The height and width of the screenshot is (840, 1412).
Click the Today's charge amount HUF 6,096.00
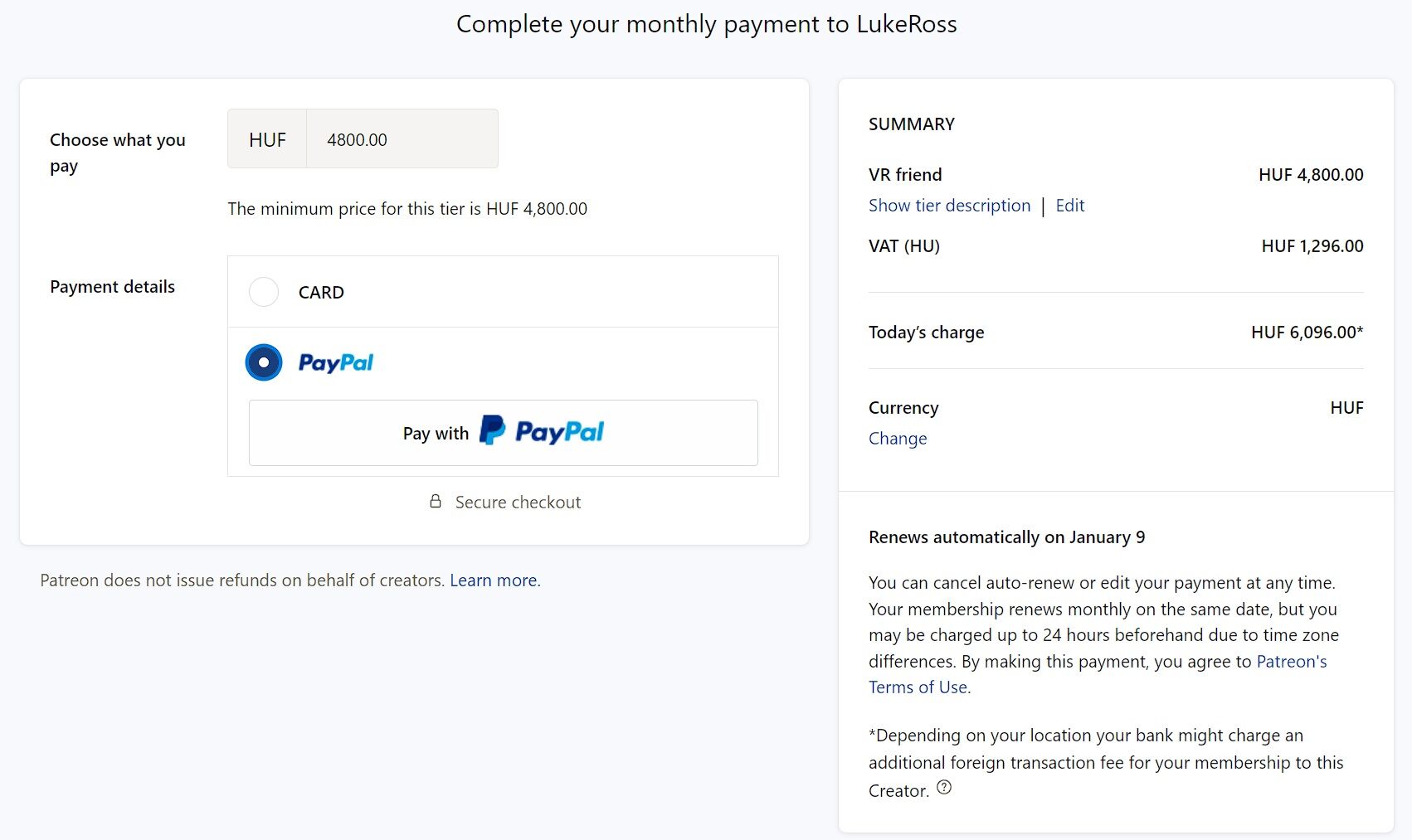[1307, 333]
